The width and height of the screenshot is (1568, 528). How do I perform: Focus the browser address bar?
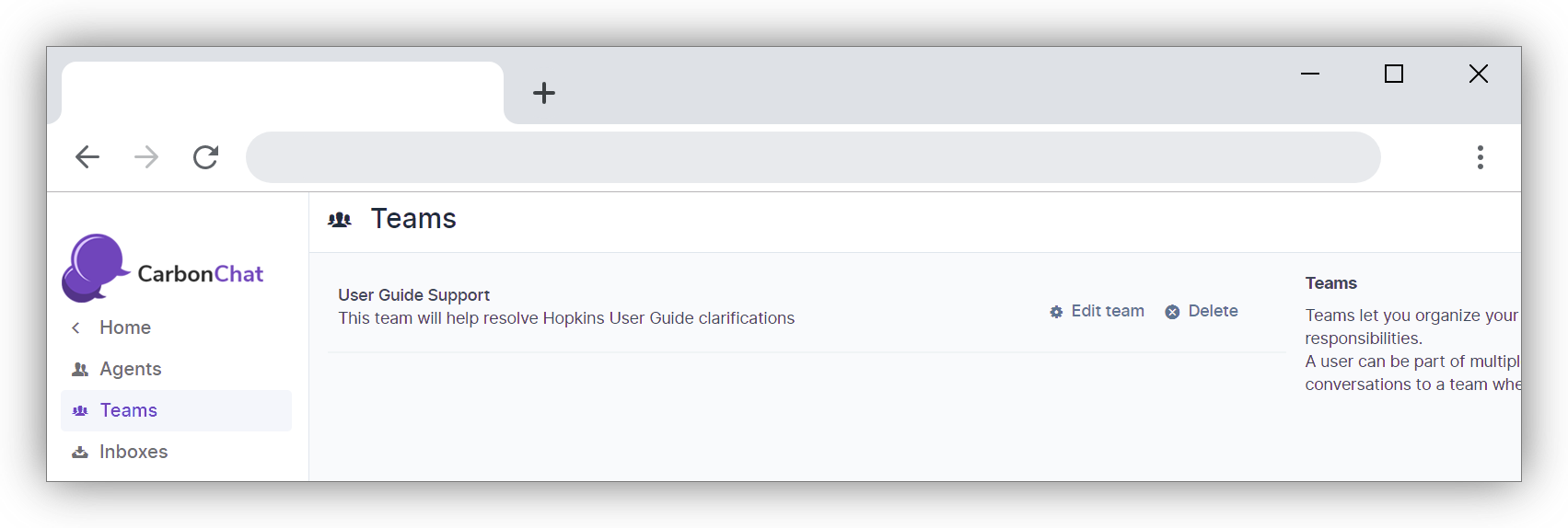[812, 157]
